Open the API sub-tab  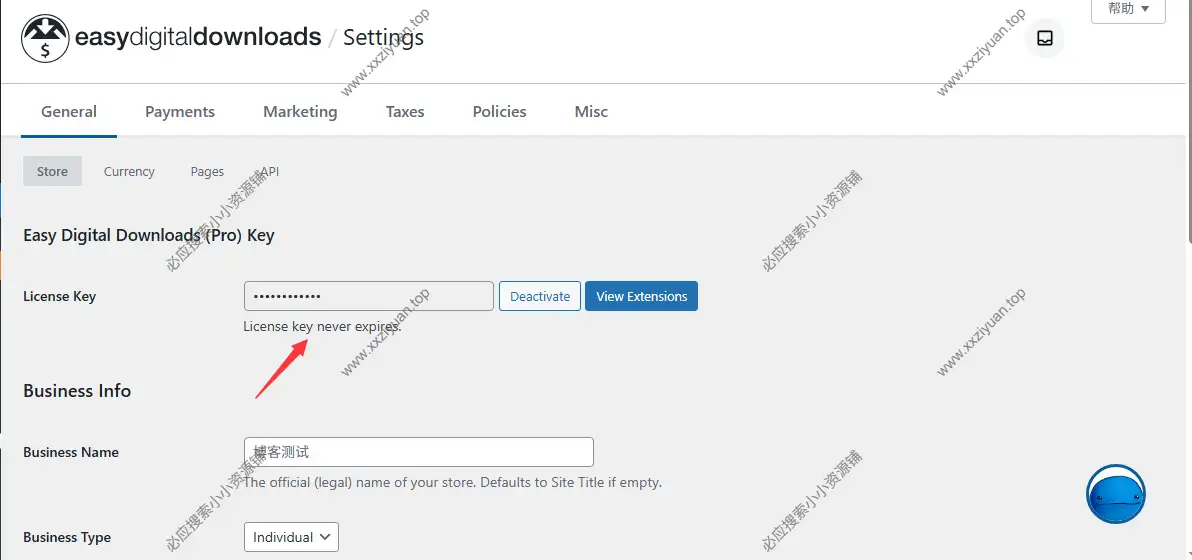point(268,171)
